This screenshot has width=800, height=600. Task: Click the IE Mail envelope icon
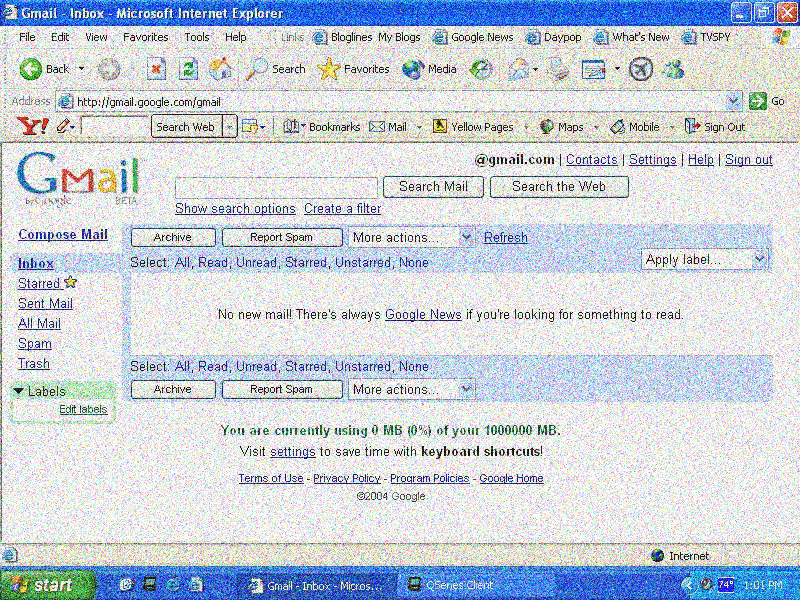click(x=518, y=69)
